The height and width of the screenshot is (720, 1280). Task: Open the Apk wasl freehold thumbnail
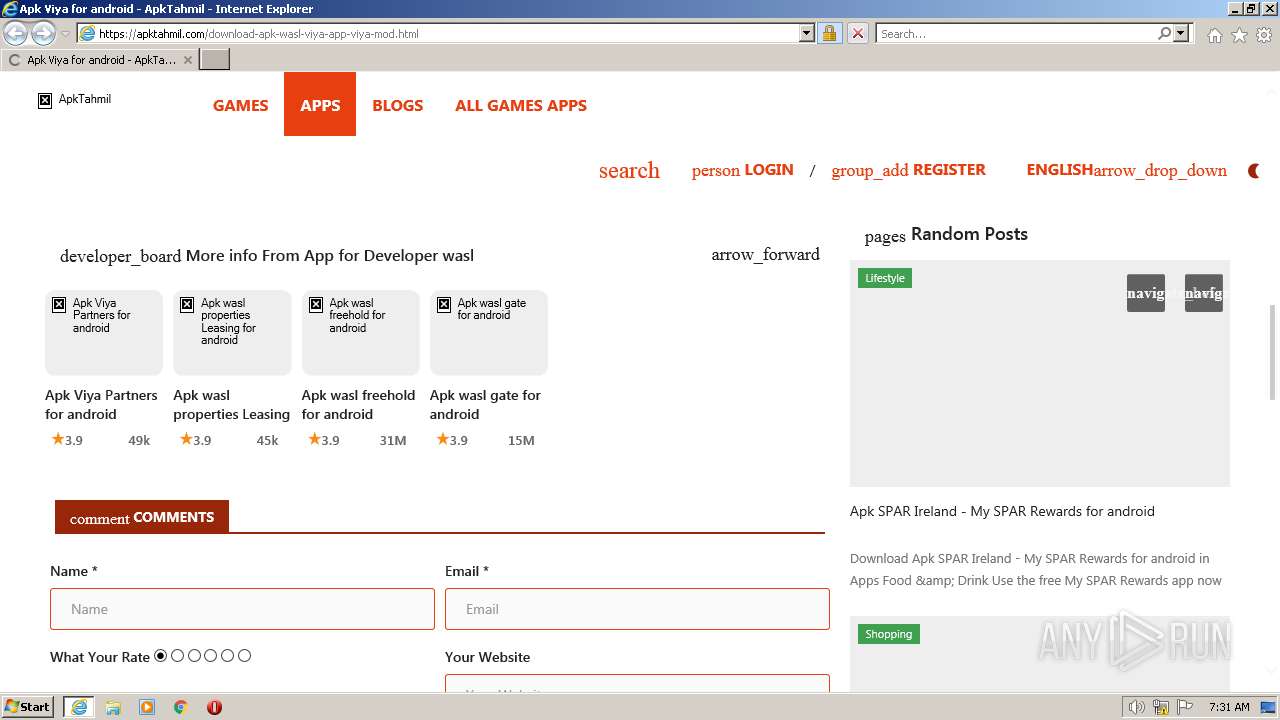(360, 332)
